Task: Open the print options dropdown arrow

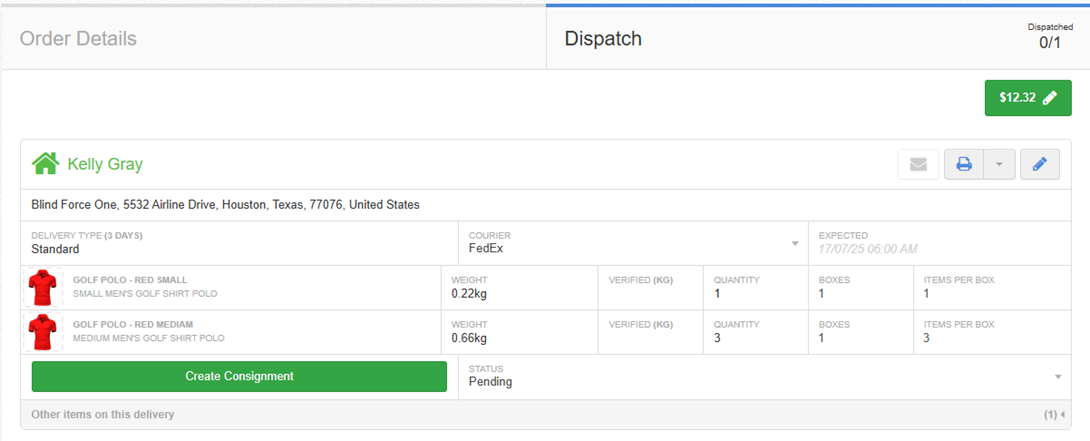Action: pos(999,164)
